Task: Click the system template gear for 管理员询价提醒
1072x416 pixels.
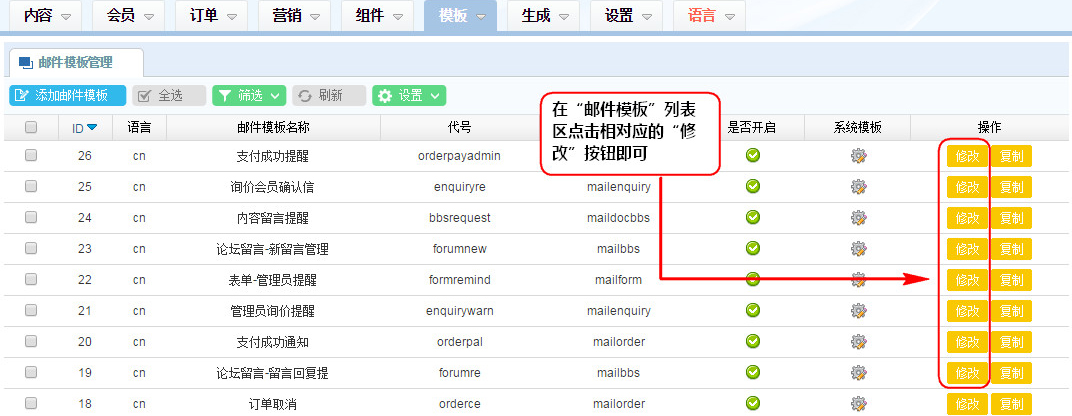Action: point(858,311)
